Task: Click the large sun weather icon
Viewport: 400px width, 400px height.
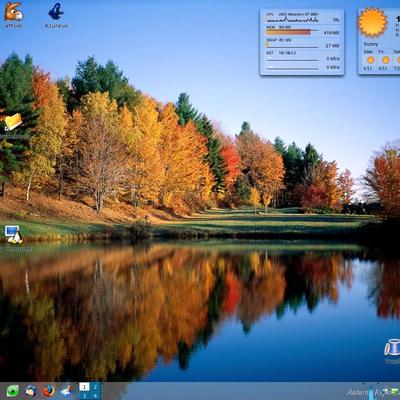Action: (x=372, y=22)
